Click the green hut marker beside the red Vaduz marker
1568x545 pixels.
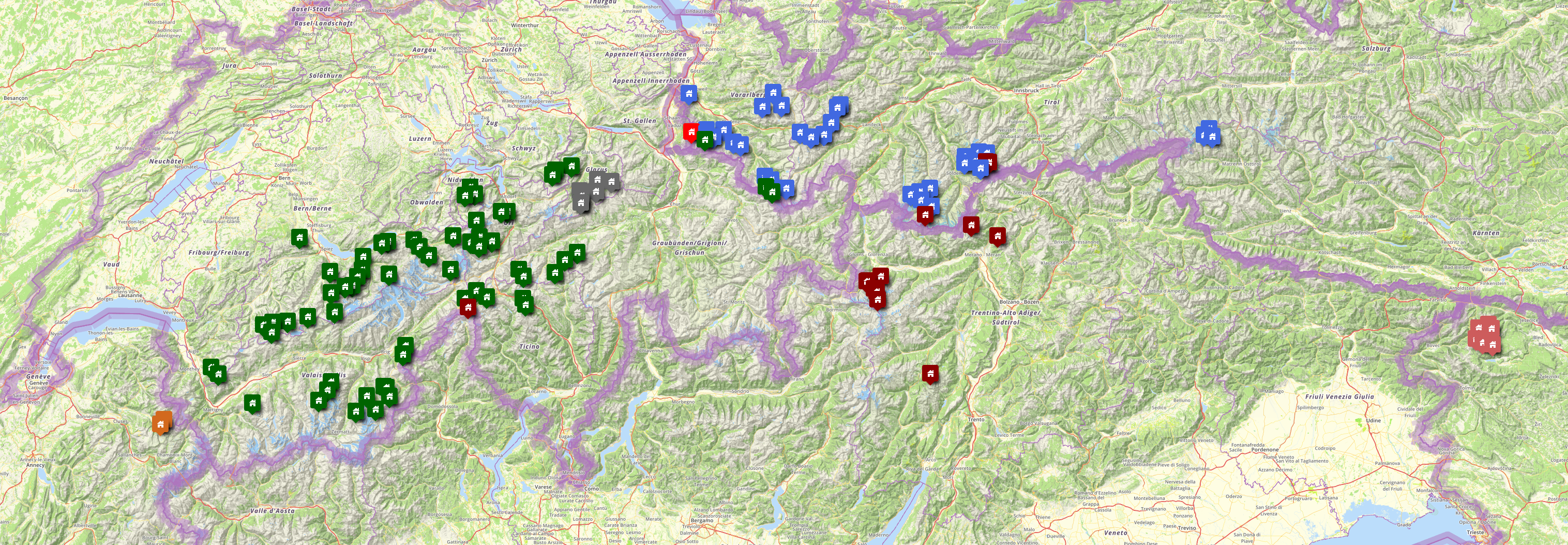tap(705, 139)
